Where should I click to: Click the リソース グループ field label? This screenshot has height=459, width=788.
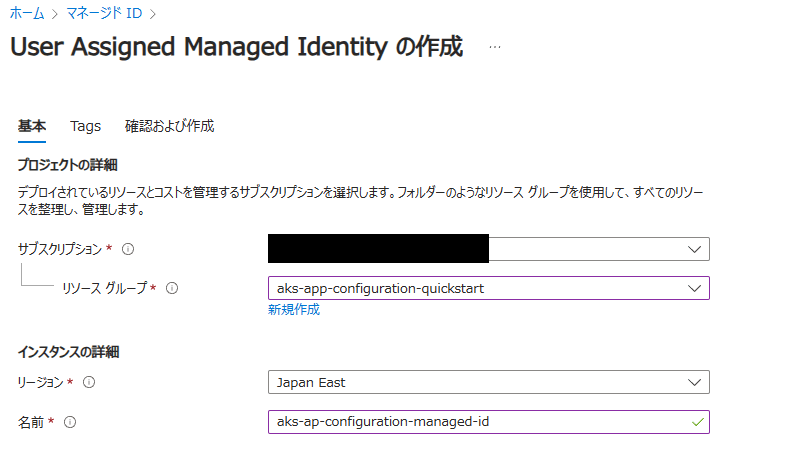tap(105, 288)
